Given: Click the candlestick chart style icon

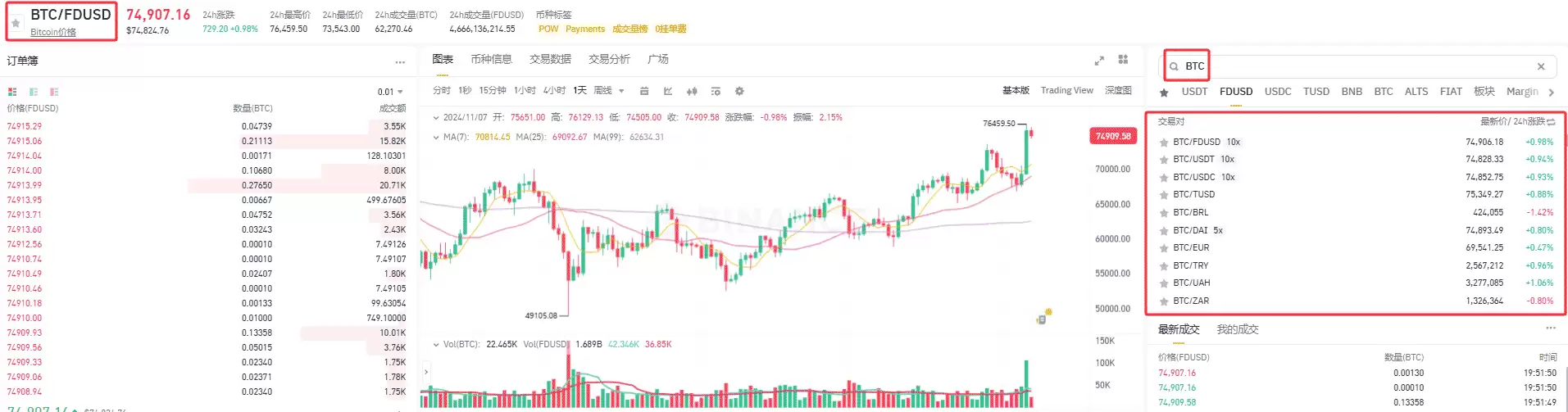Looking at the screenshot, I should pyautogui.click(x=692, y=91).
